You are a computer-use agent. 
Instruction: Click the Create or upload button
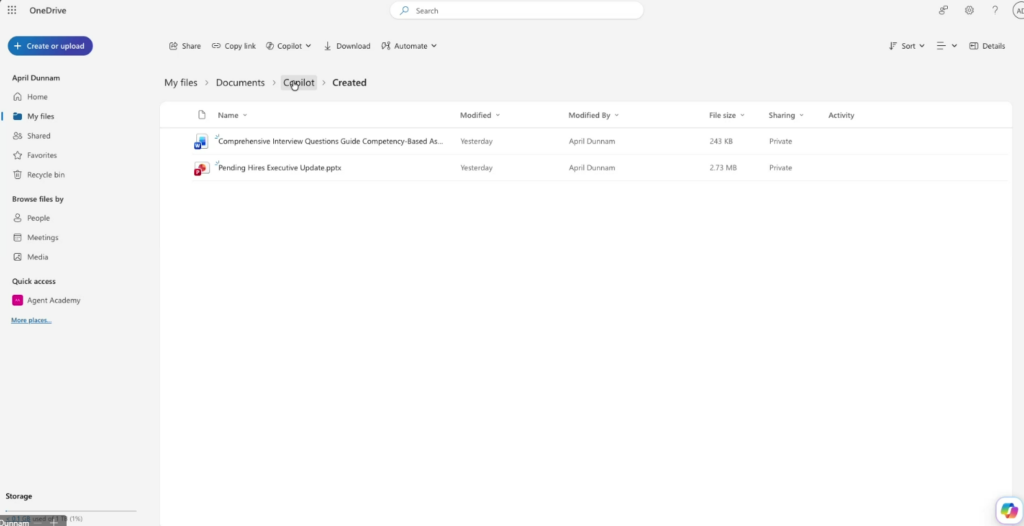click(50, 46)
